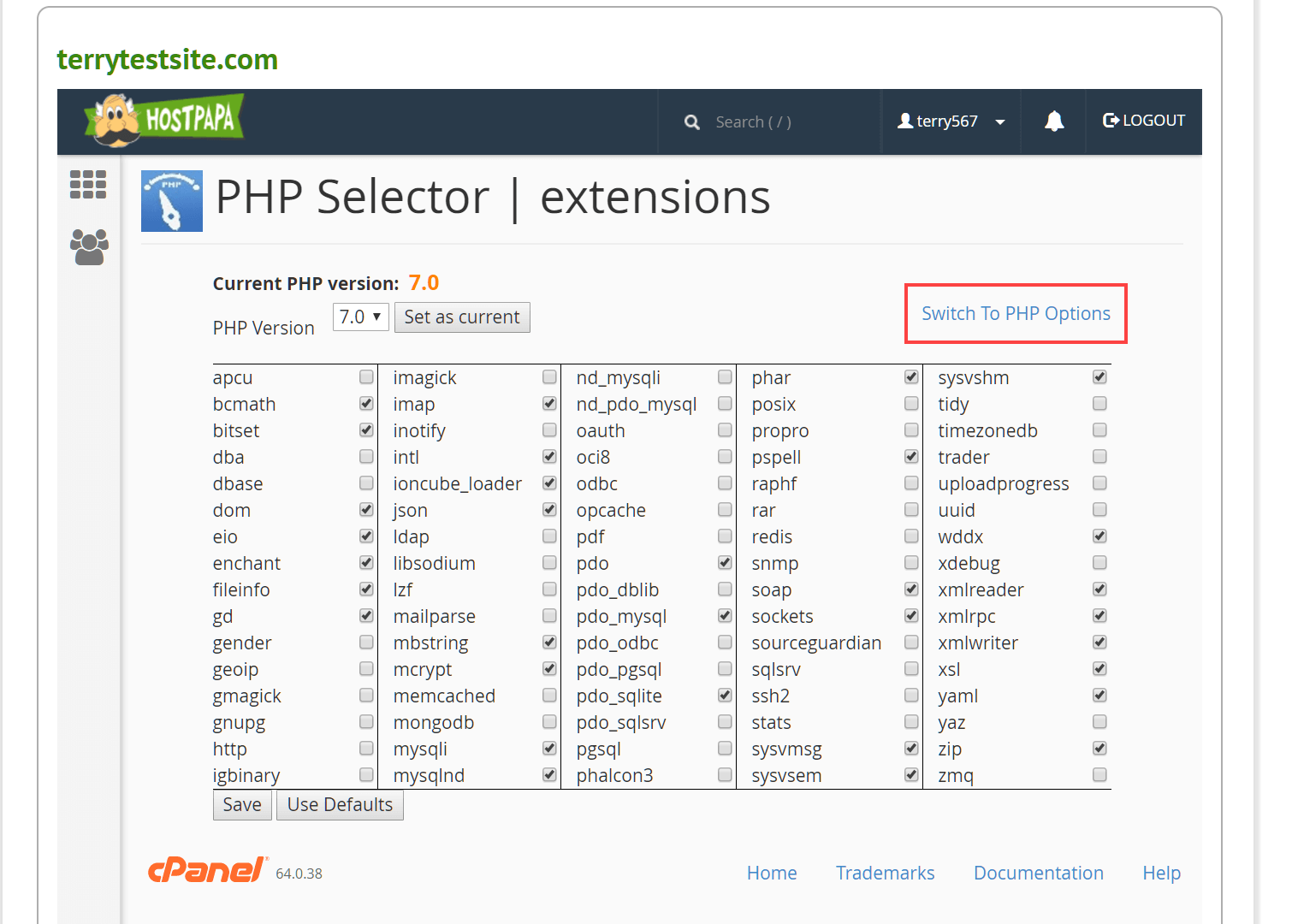1292x924 pixels.
Task: Log out via LOGOUT link
Action: [1144, 121]
